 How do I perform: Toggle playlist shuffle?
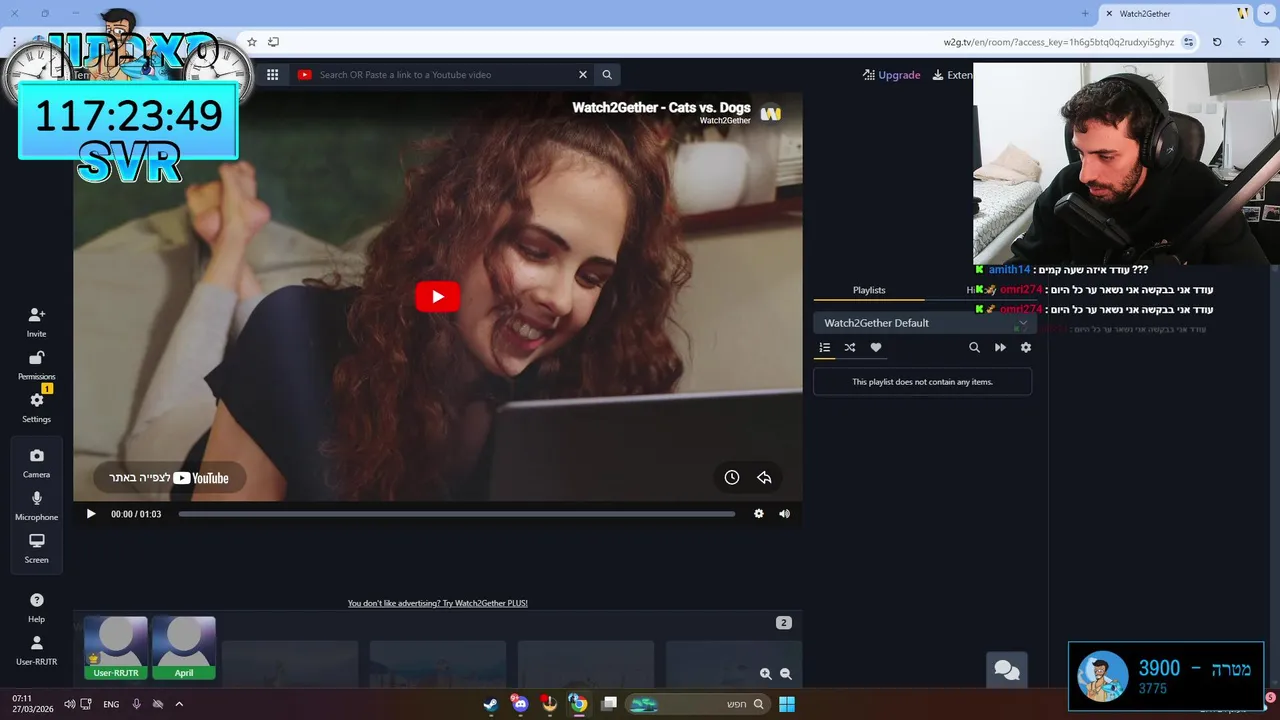850,348
